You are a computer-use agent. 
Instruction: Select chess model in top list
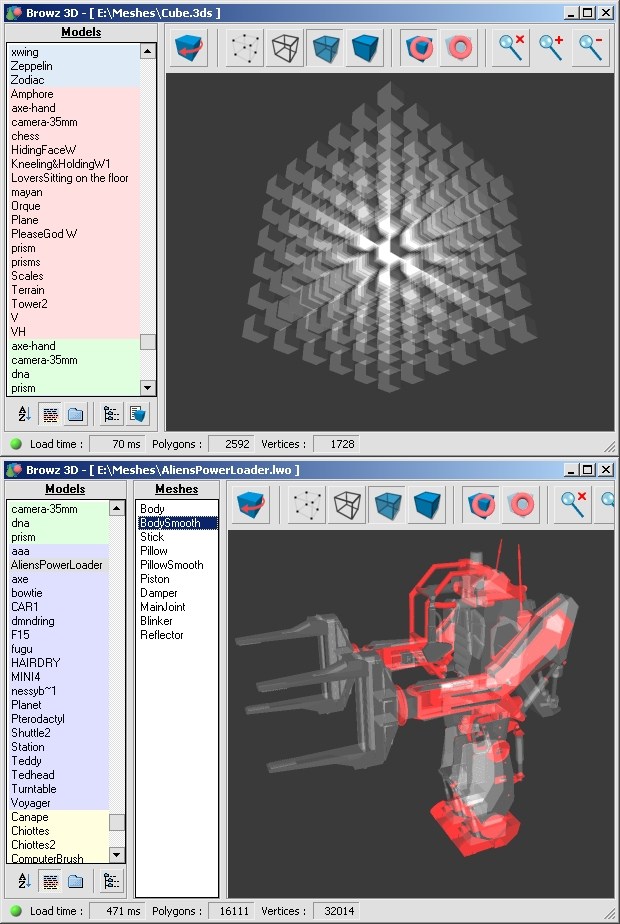pos(74,136)
